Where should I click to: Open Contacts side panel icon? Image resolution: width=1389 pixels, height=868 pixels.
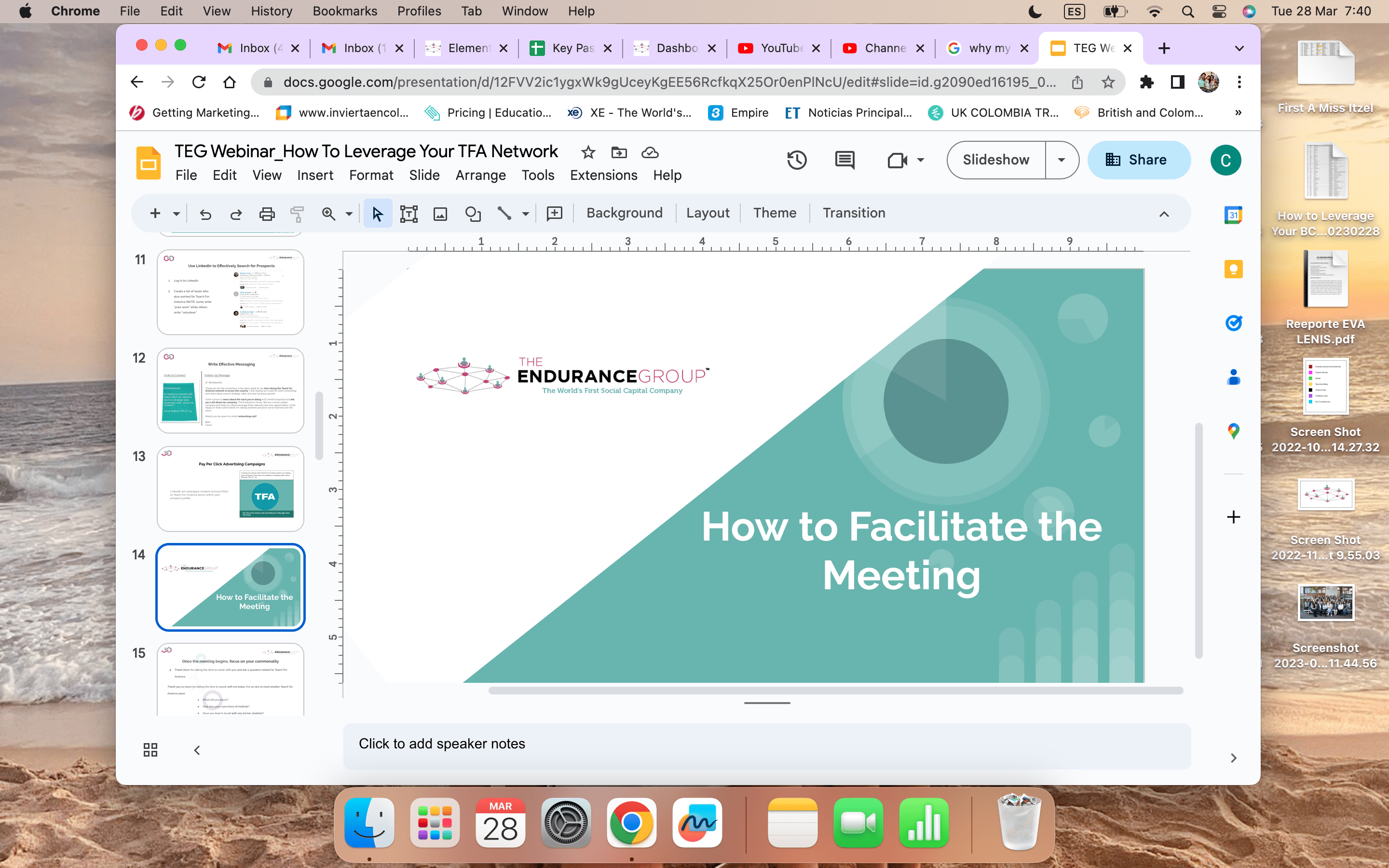(x=1233, y=377)
